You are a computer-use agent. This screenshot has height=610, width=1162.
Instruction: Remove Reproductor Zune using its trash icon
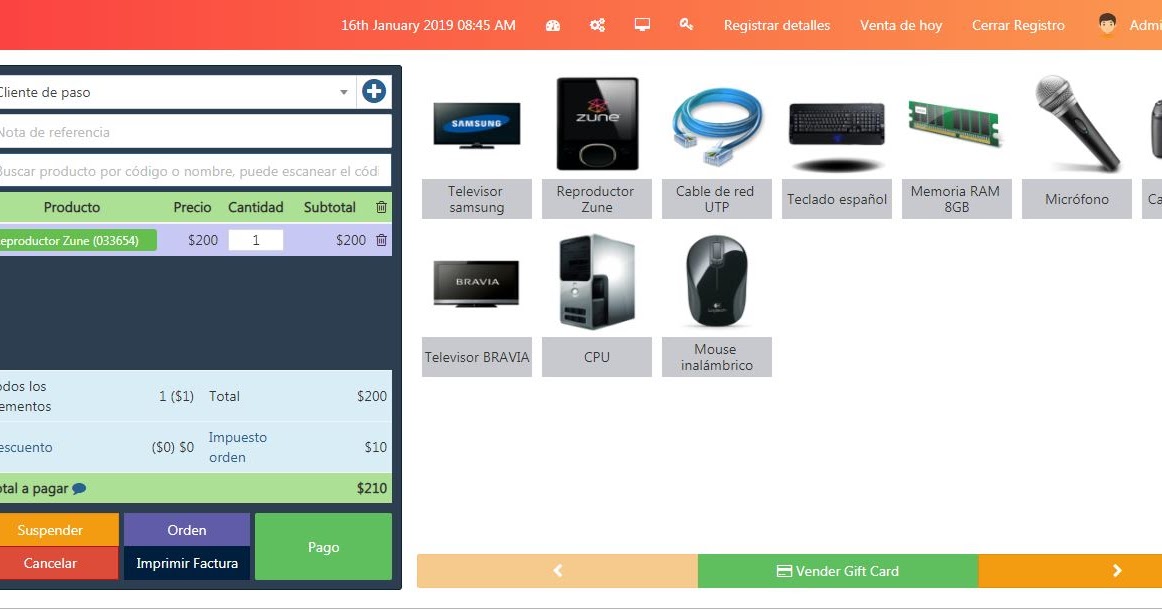[x=381, y=240]
